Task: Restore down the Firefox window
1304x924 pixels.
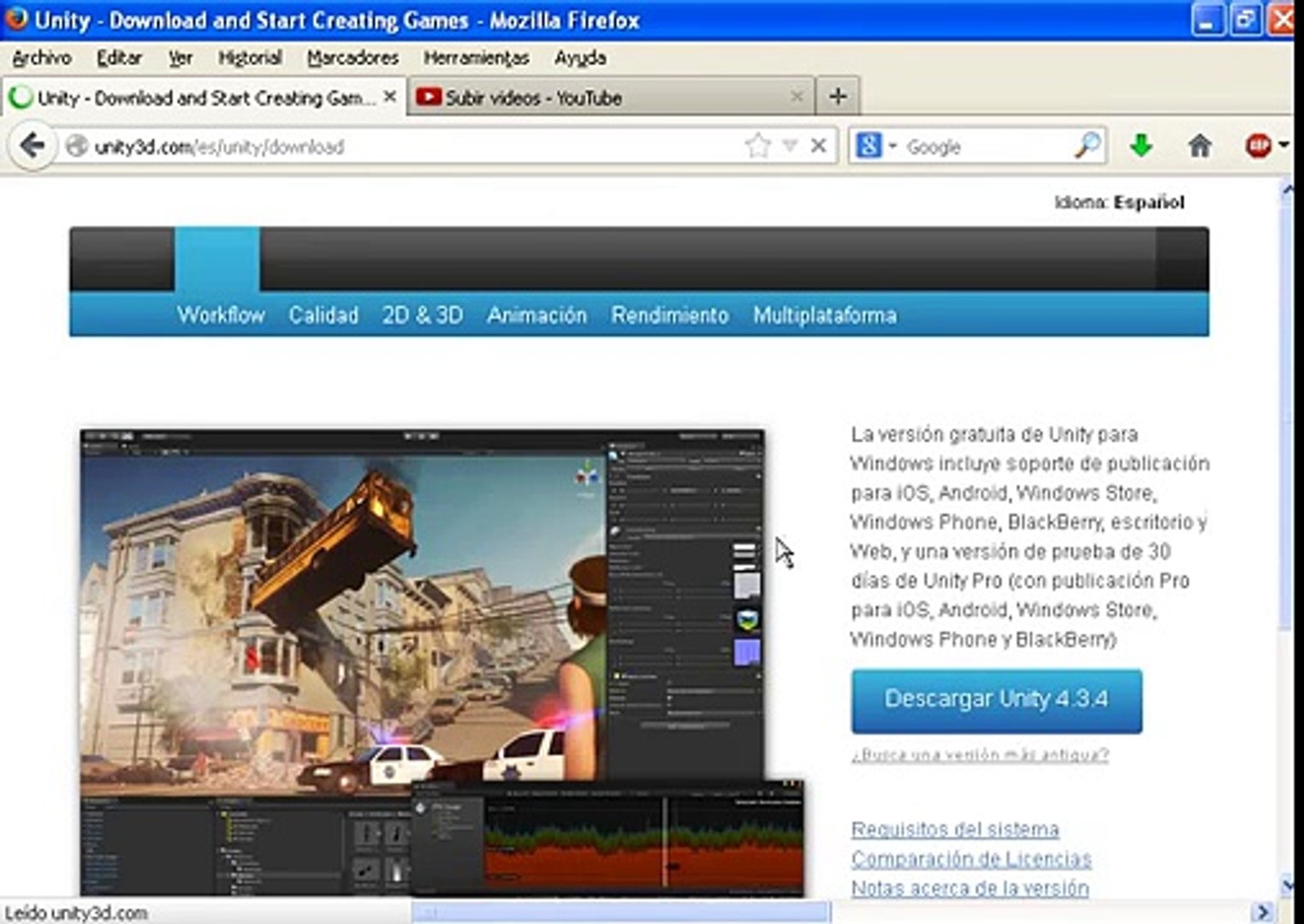Action: 1245,21
